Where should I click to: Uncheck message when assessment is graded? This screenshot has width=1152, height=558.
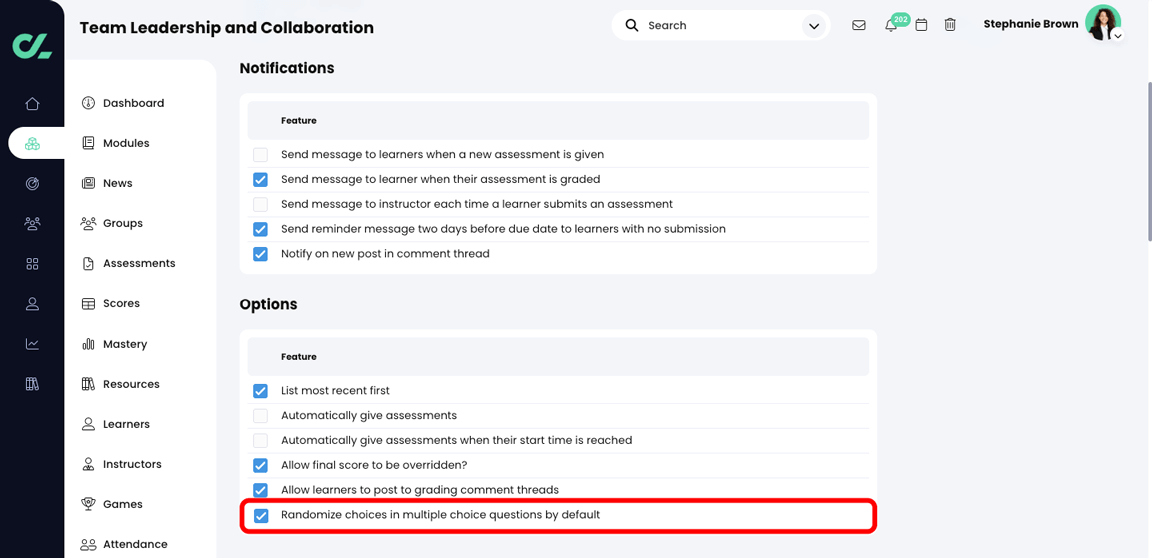click(x=260, y=180)
